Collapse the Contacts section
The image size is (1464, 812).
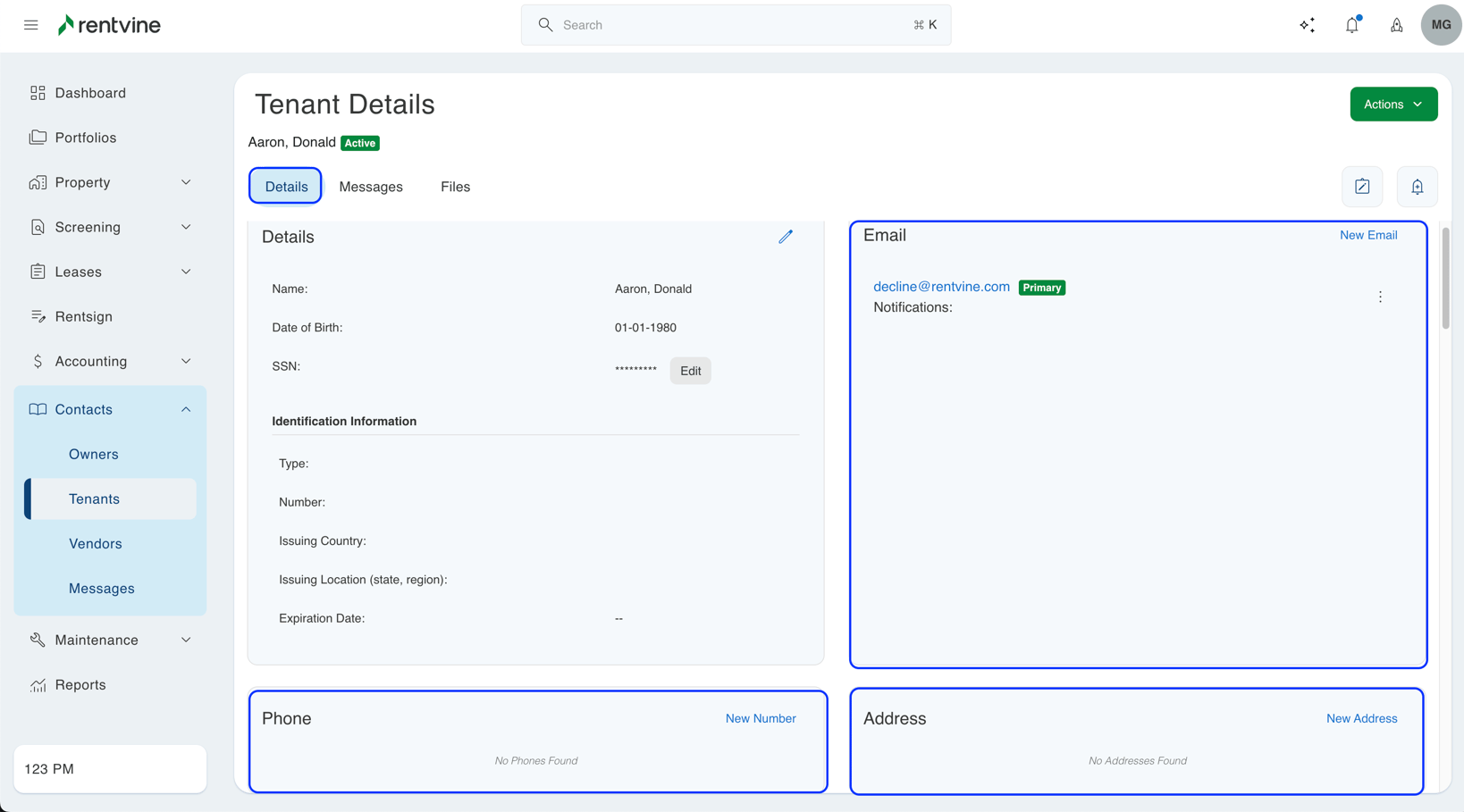(x=185, y=408)
